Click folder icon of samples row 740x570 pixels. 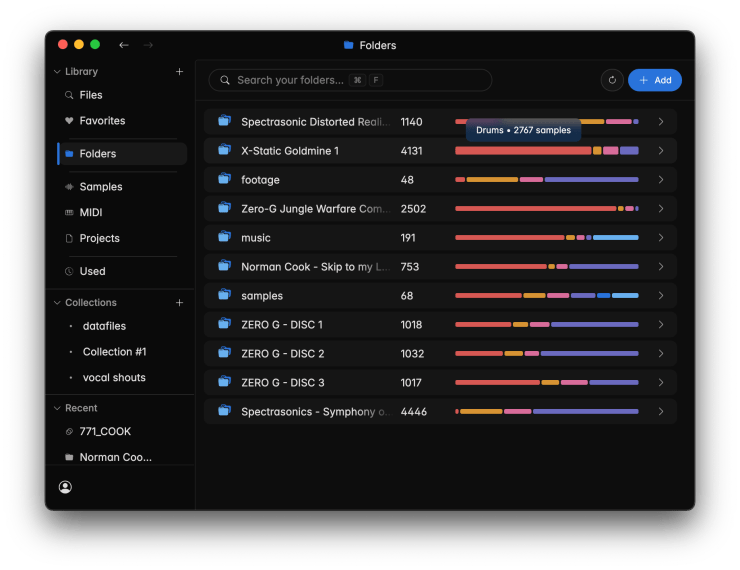[225, 295]
